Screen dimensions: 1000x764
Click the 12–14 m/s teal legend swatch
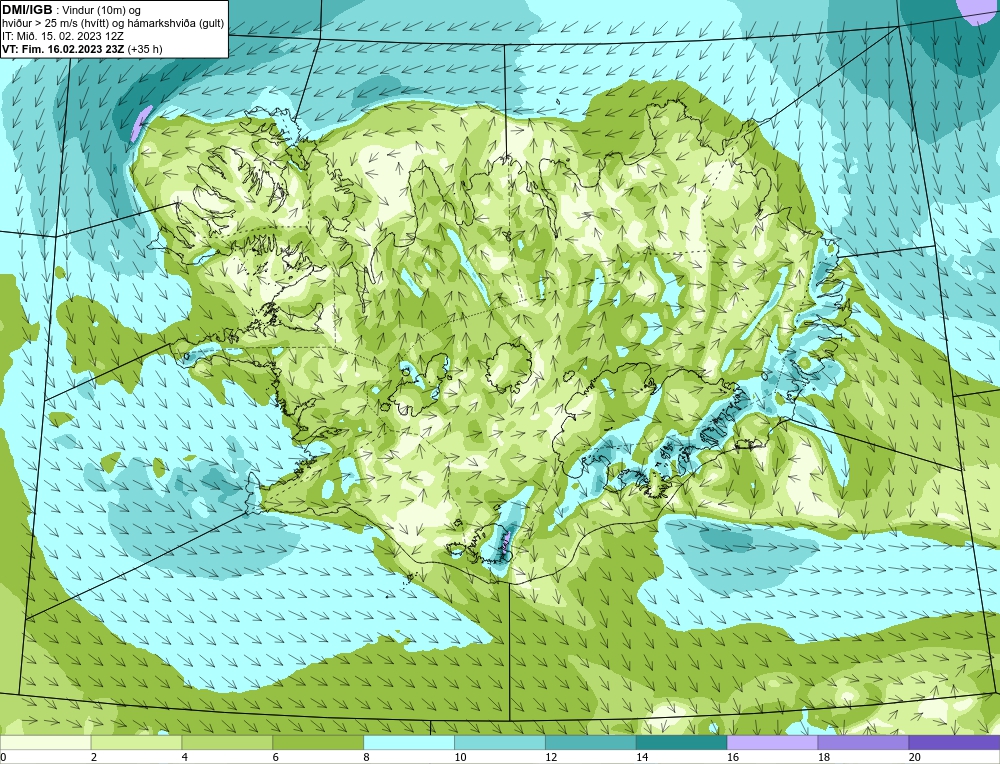click(x=591, y=742)
